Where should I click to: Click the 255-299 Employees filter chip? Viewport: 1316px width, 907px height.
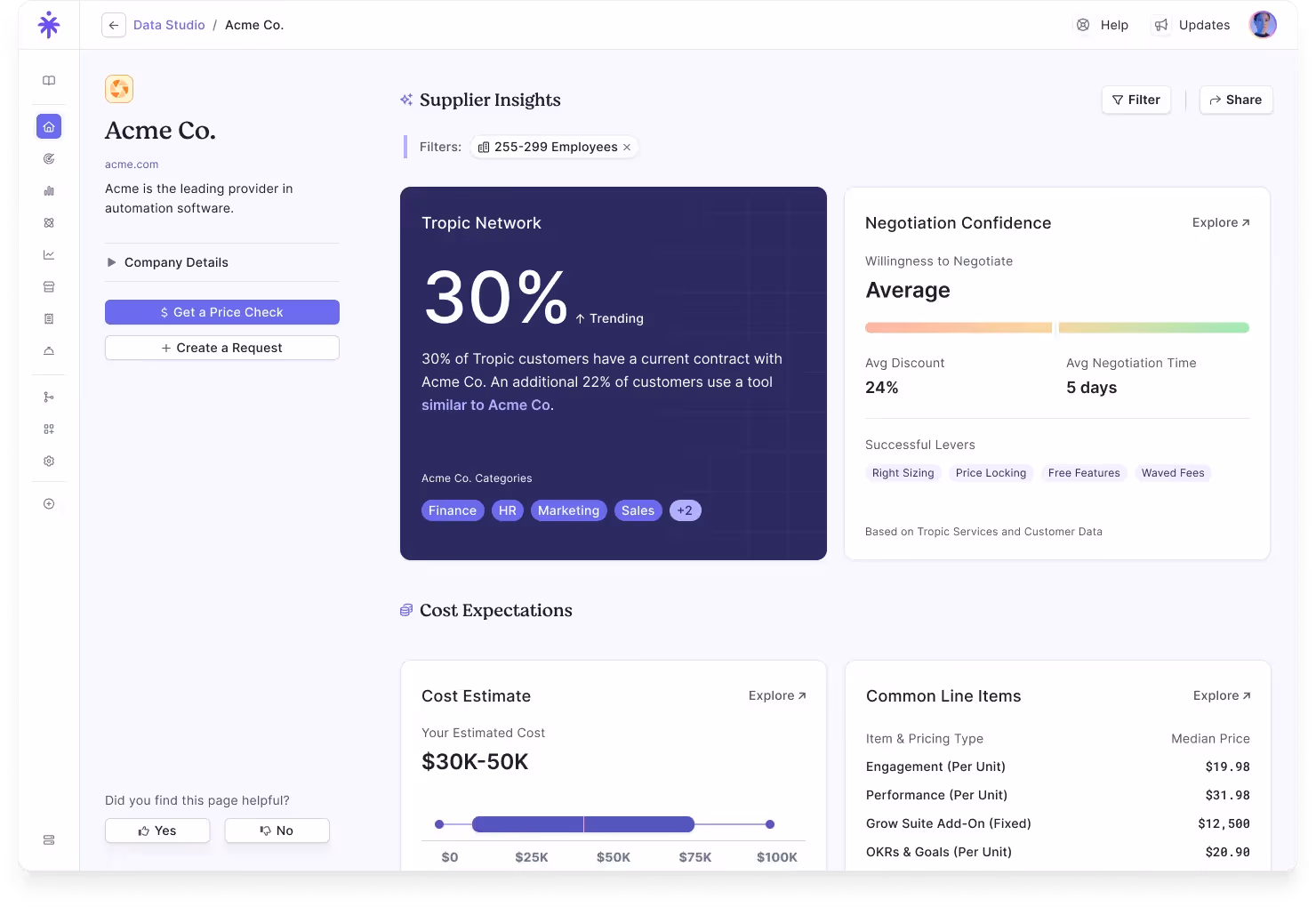[555, 148]
